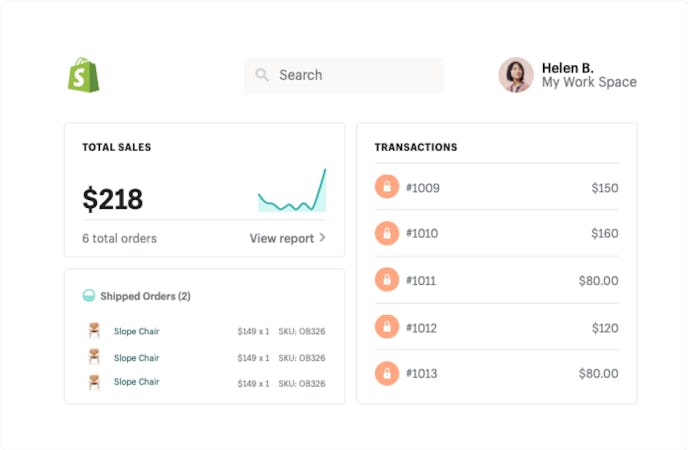
Task: Click the $160 amount for #1010
Action: [x=605, y=233]
